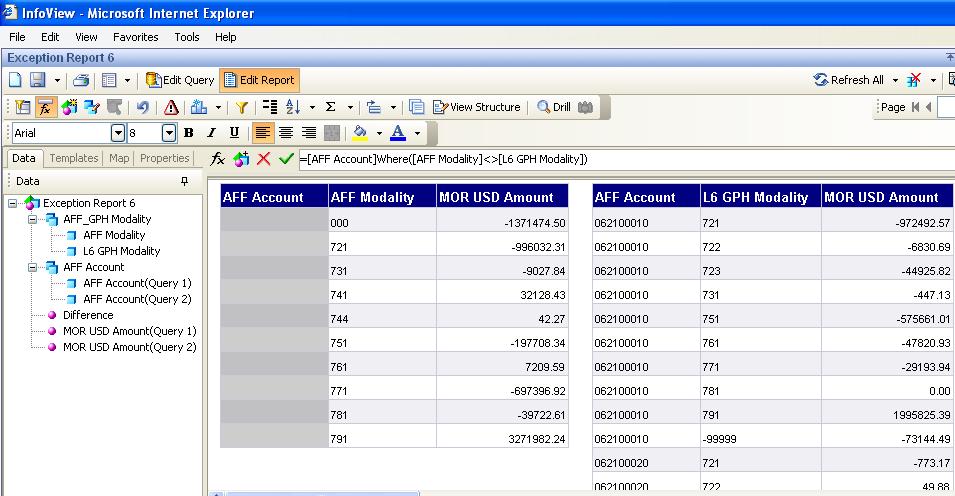Viewport: 955px width, 496px height.
Task: Click the document view mode icon
Action: click(x=110, y=80)
